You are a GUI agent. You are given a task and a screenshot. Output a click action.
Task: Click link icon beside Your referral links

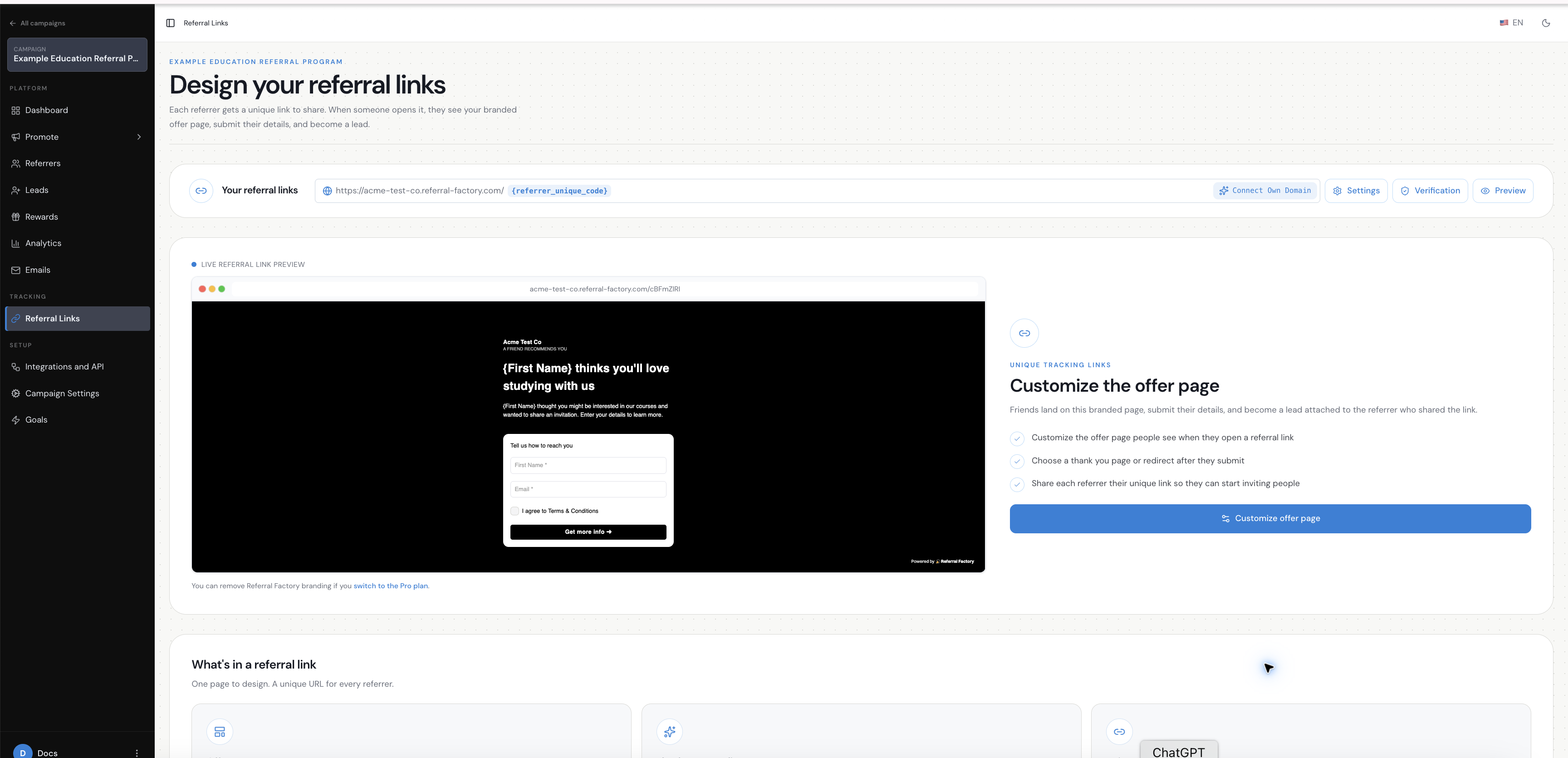coord(201,191)
